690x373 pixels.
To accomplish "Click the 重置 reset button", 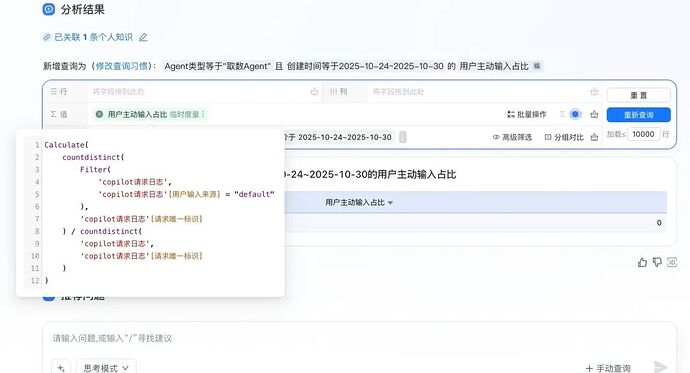I will [639, 95].
